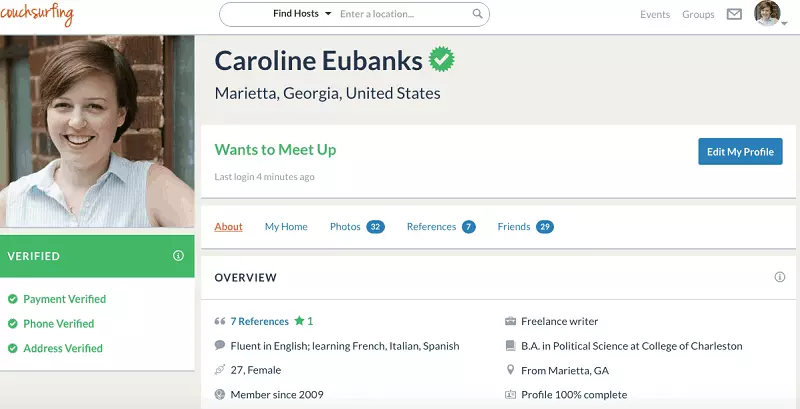Expand the Find Hosts dropdown
This screenshot has width=800, height=409.
(x=302, y=14)
